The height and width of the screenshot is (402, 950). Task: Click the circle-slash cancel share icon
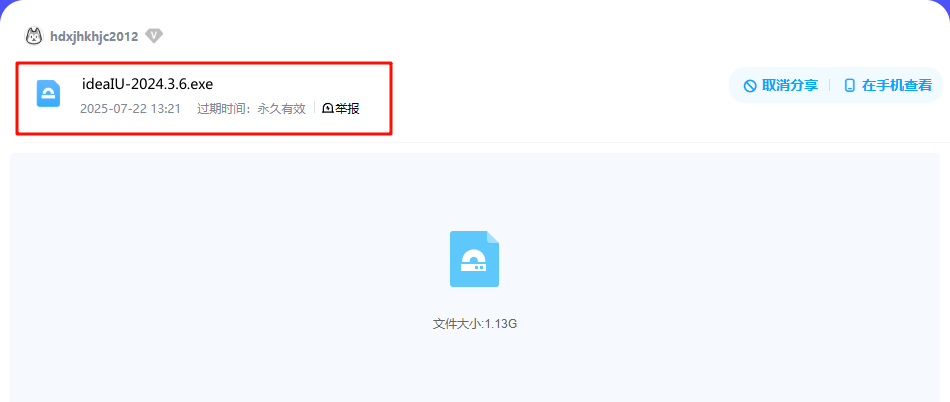(x=750, y=86)
